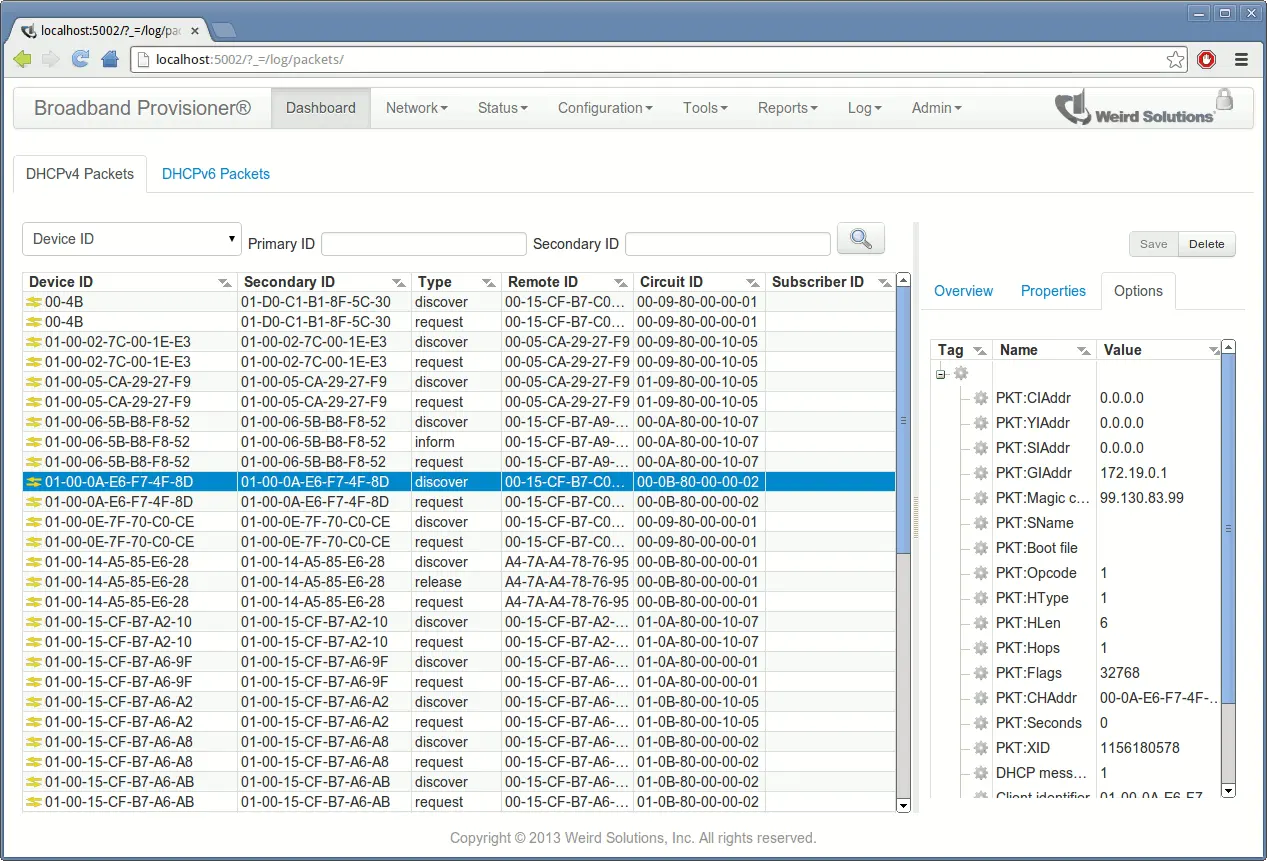Click the Delete button
Screen dimensions: 1267x861
point(1206,243)
